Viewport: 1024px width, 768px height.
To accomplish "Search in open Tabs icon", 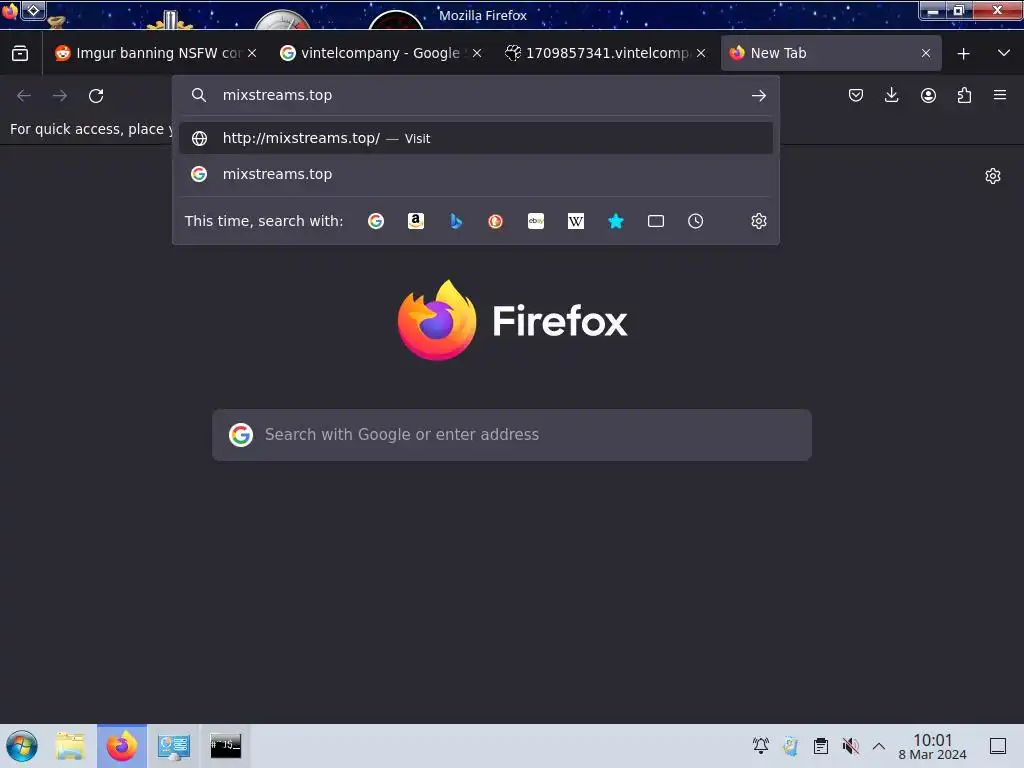I will pyautogui.click(x=656, y=221).
